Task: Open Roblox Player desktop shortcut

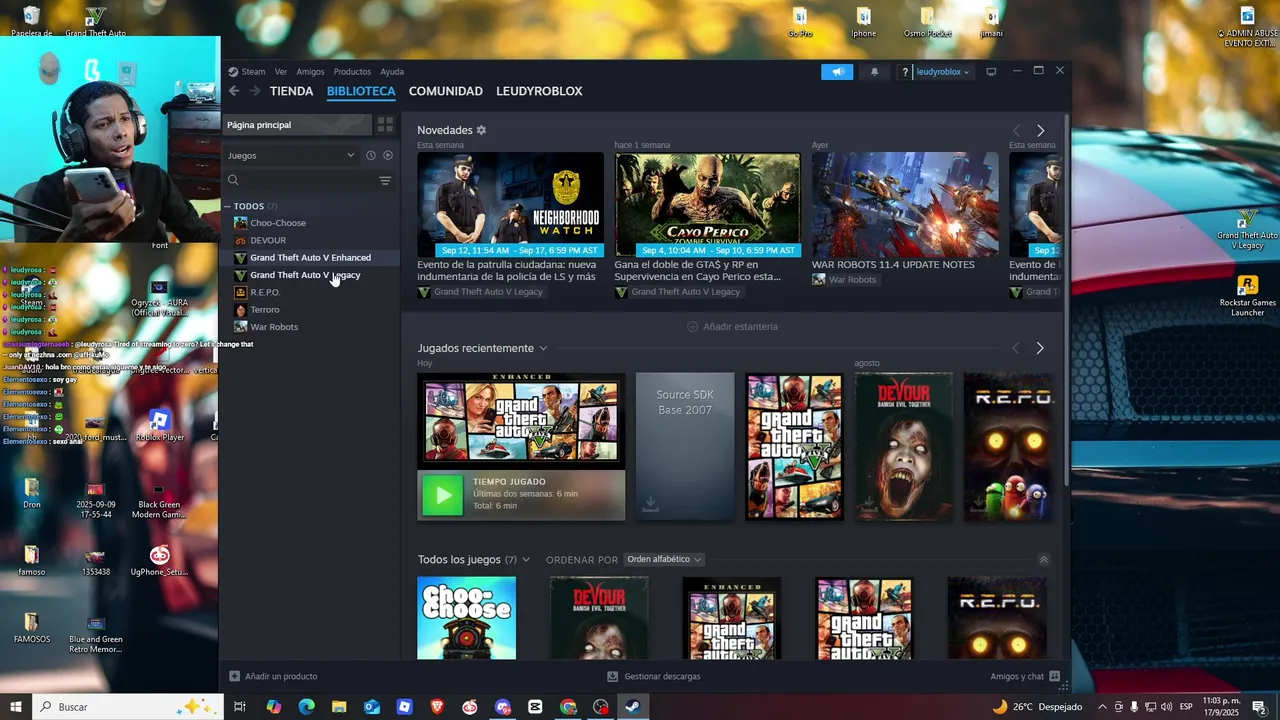Action: click(160, 425)
